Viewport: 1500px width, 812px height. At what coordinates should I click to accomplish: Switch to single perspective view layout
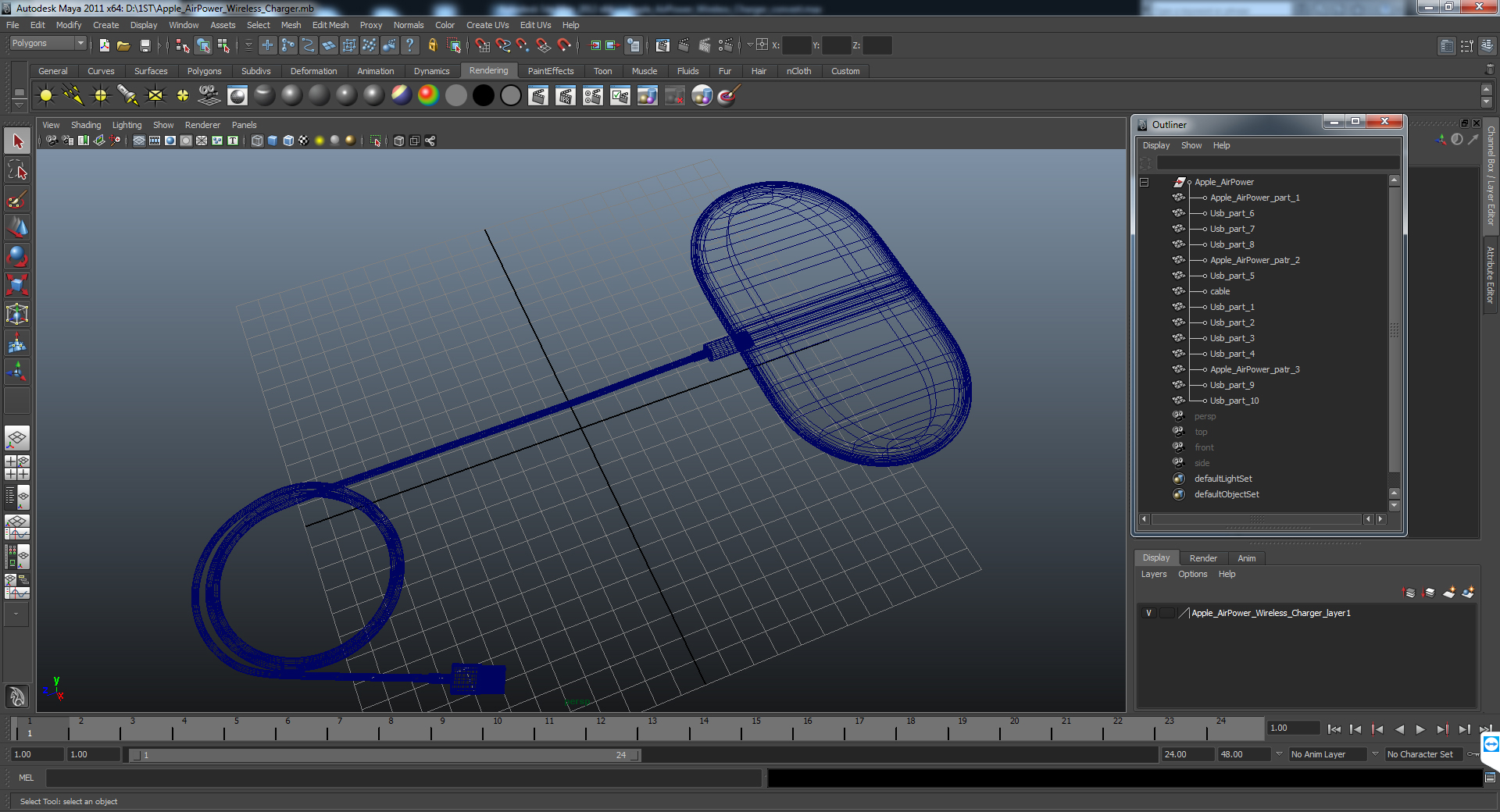pyautogui.click(x=17, y=438)
